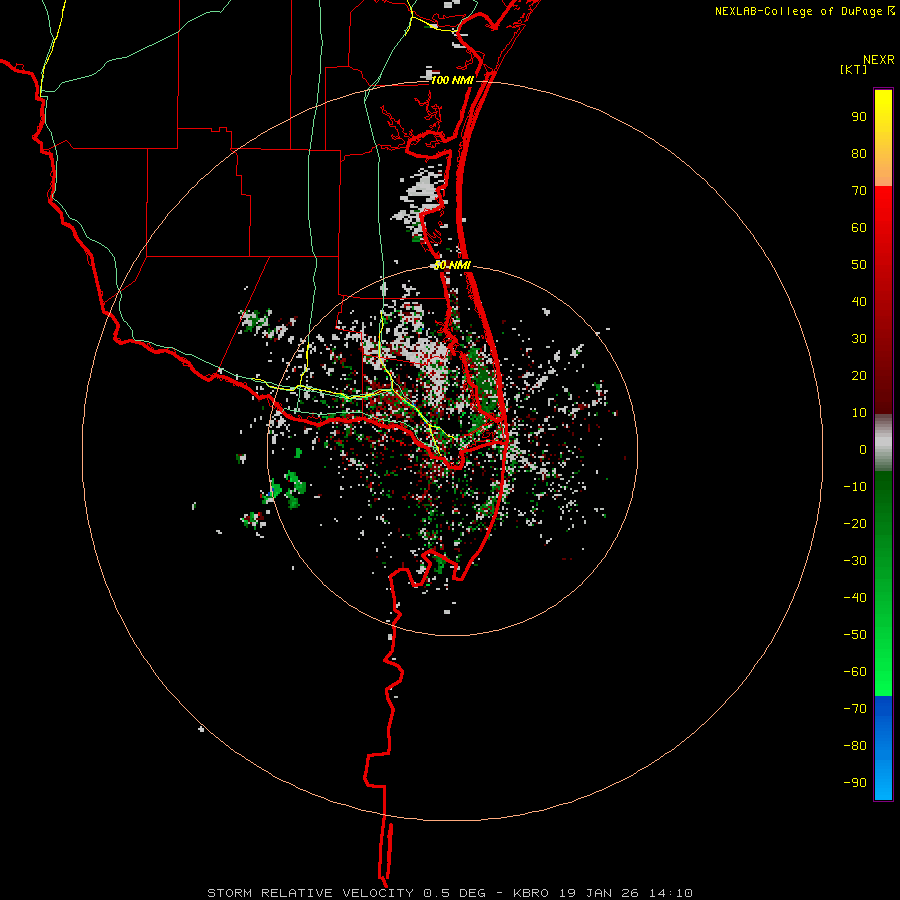Click the blue bottom segment of color bar

(883, 748)
